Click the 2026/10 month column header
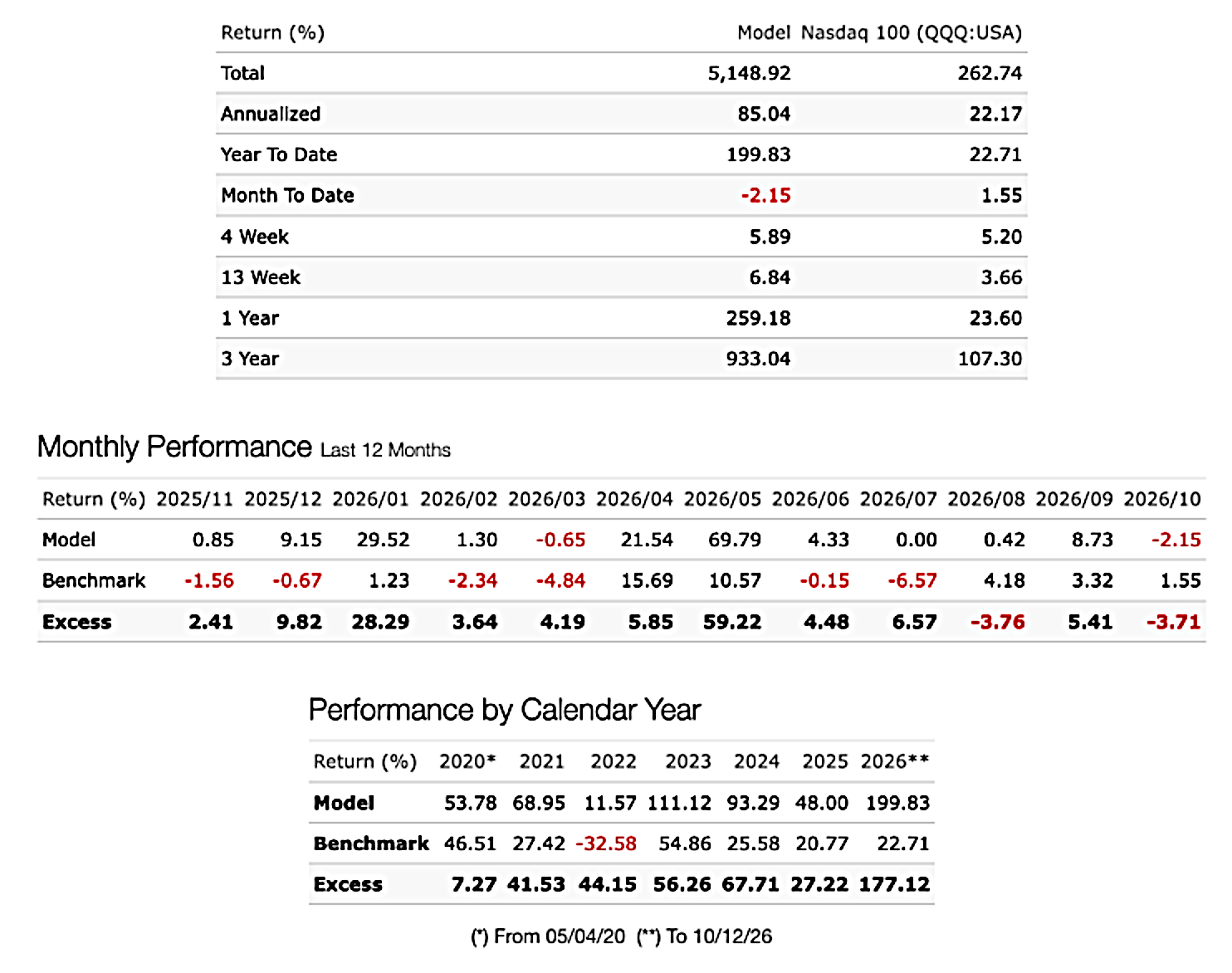1232x973 pixels. point(1162,499)
